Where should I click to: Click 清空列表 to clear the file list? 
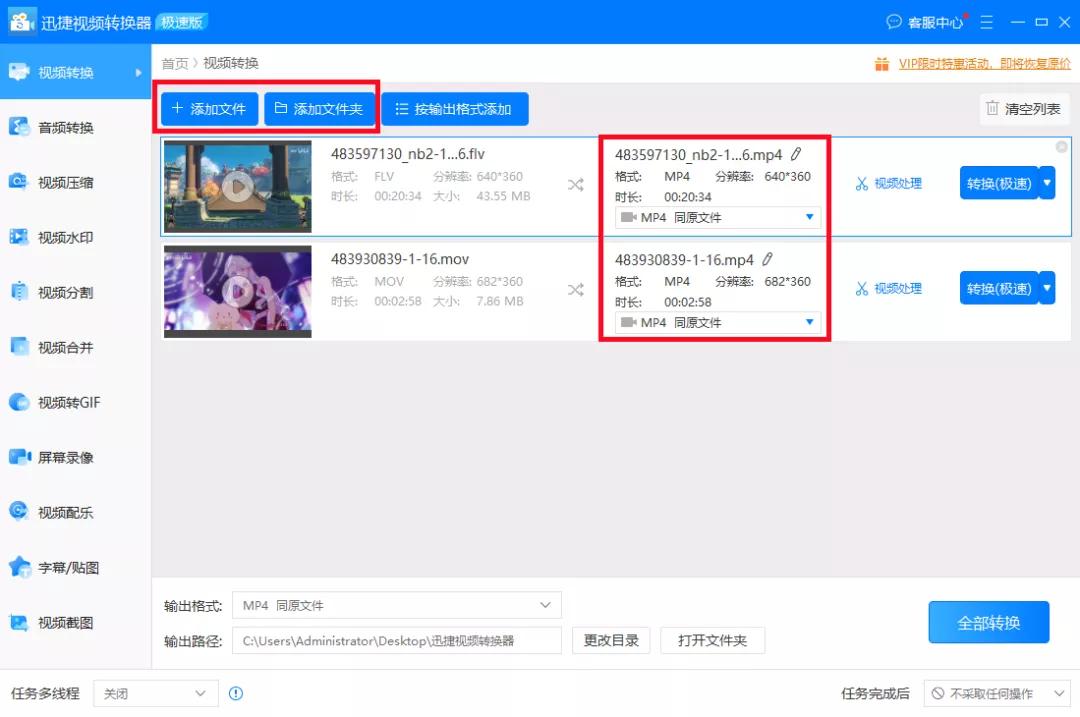(1024, 108)
